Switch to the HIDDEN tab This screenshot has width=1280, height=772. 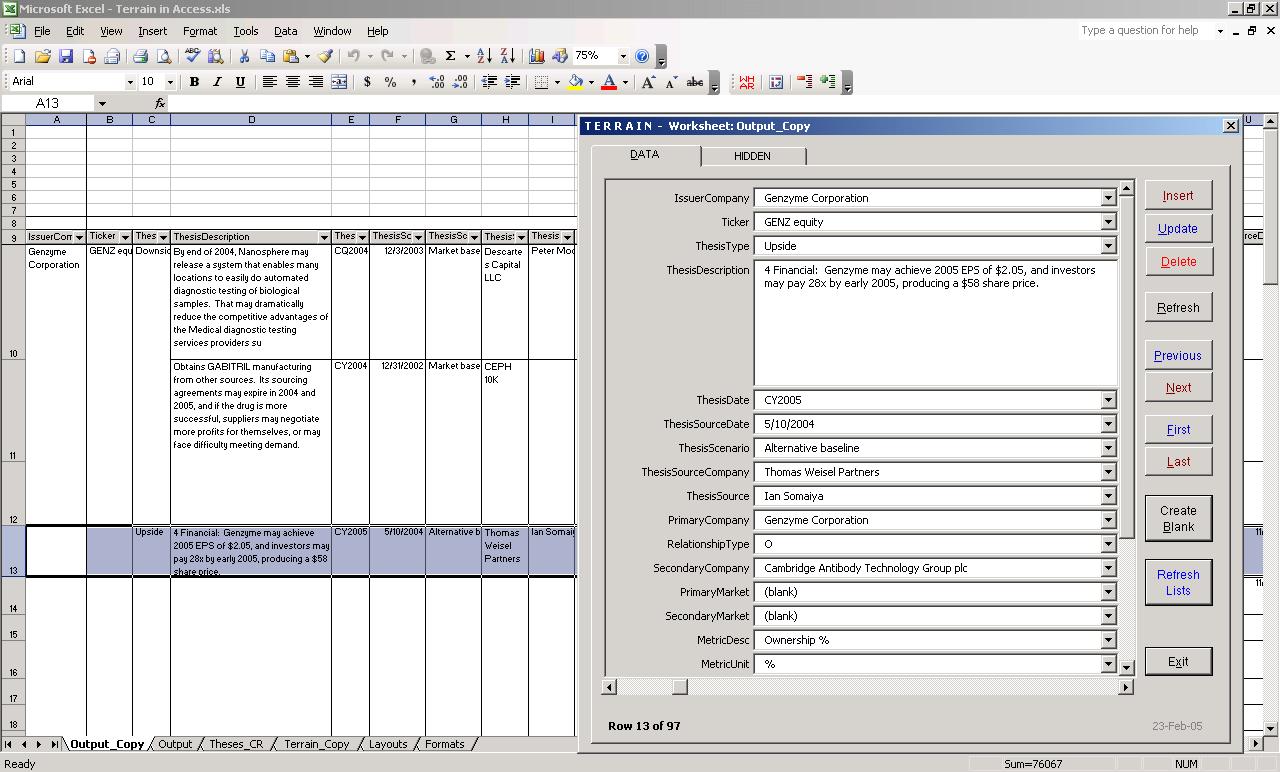click(752, 156)
